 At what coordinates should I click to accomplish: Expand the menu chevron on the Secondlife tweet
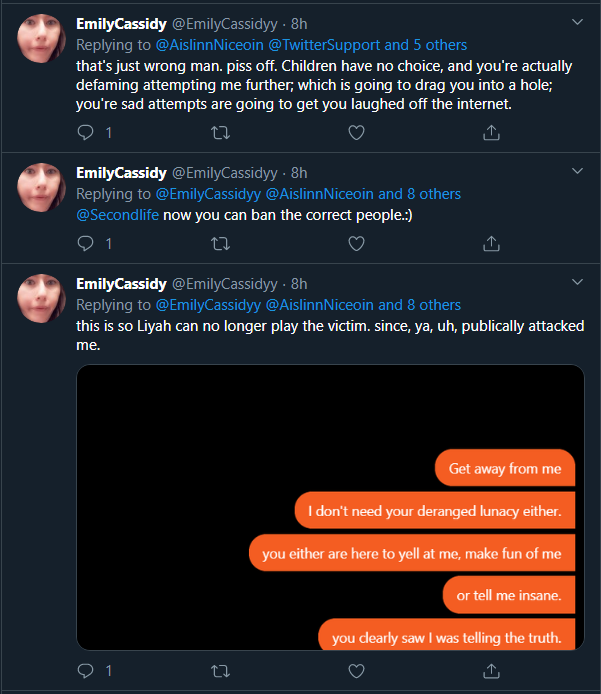click(577, 171)
